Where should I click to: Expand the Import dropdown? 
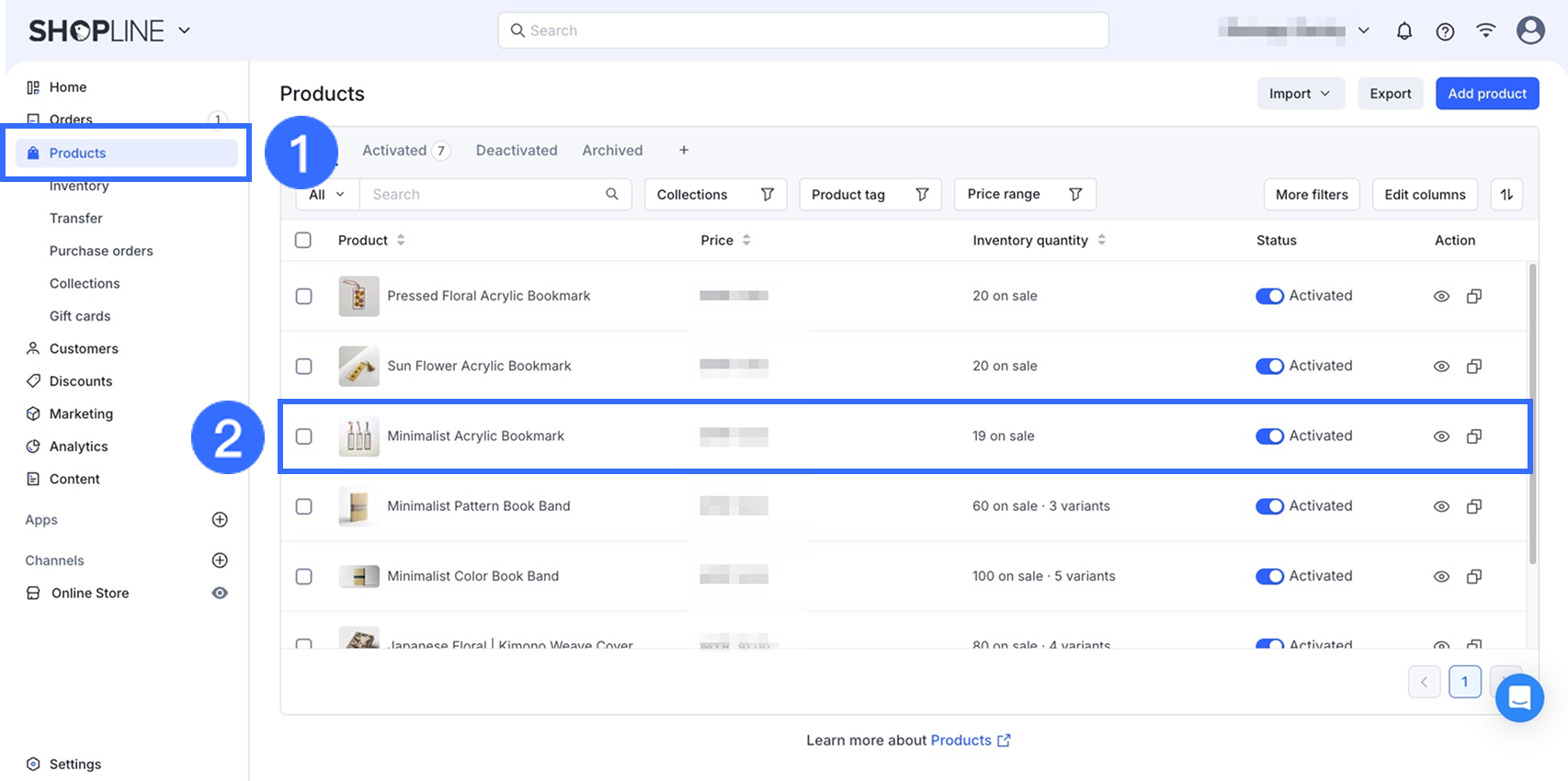pyautogui.click(x=1300, y=94)
